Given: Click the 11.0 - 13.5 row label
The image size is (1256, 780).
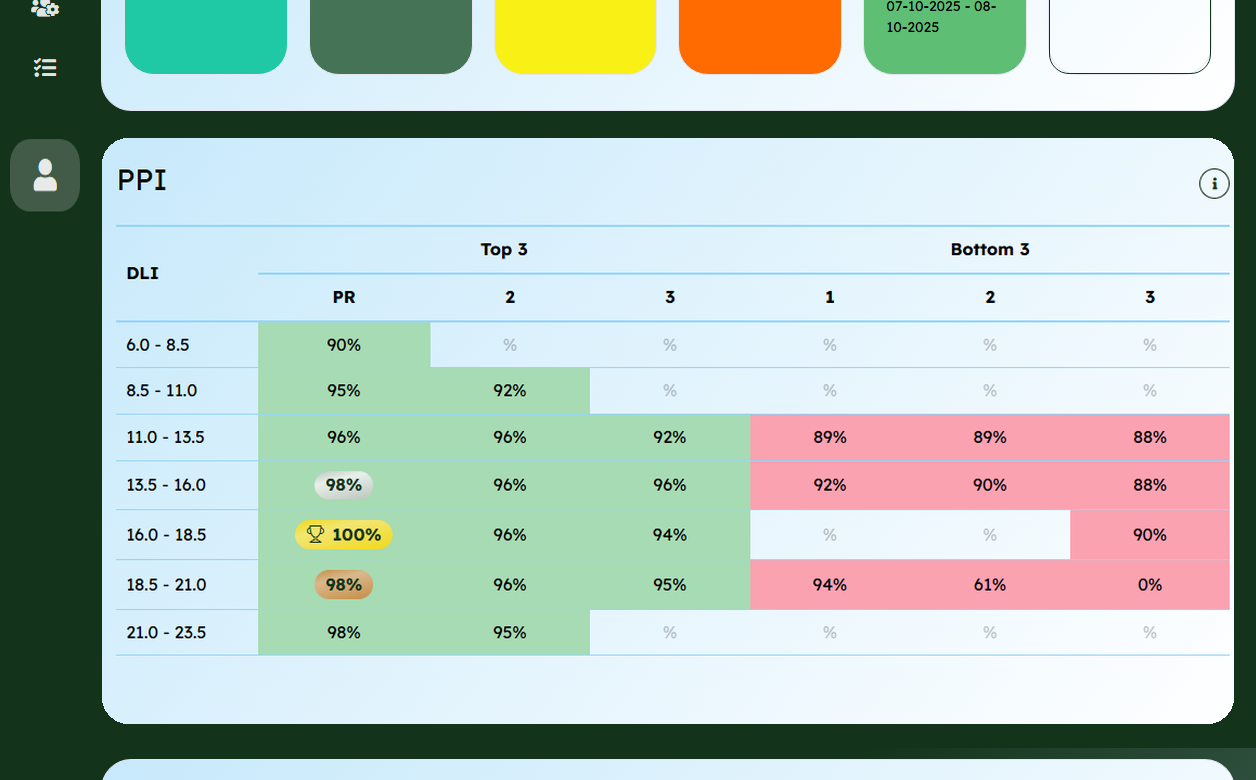Looking at the screenshot, I should coord(165,438).
